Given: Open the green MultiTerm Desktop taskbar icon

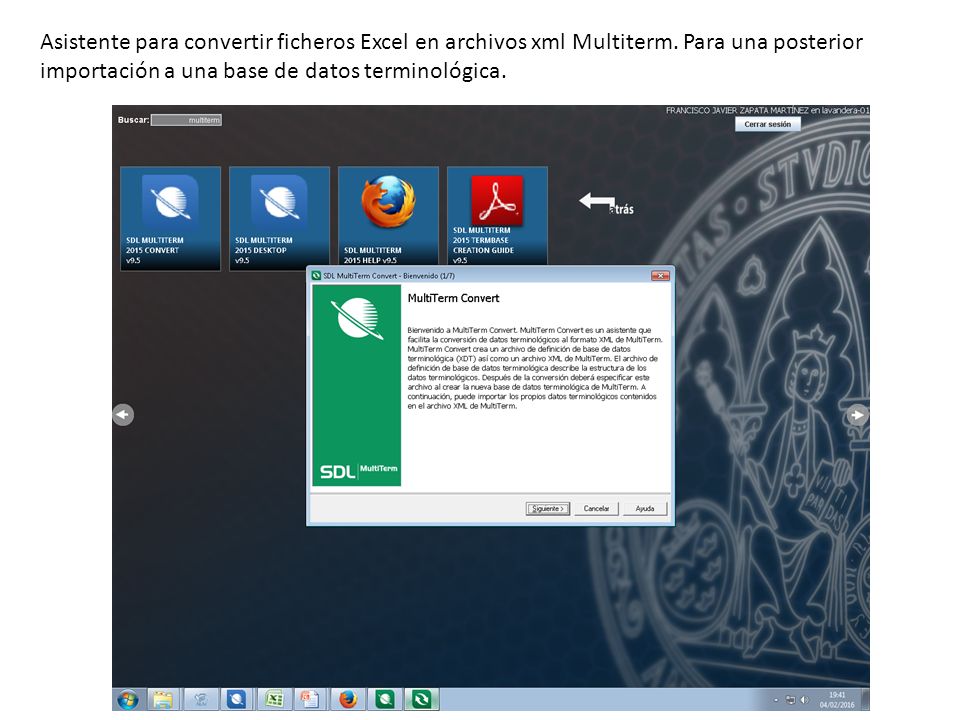Looking at the screenshot, I should point(384,699).
